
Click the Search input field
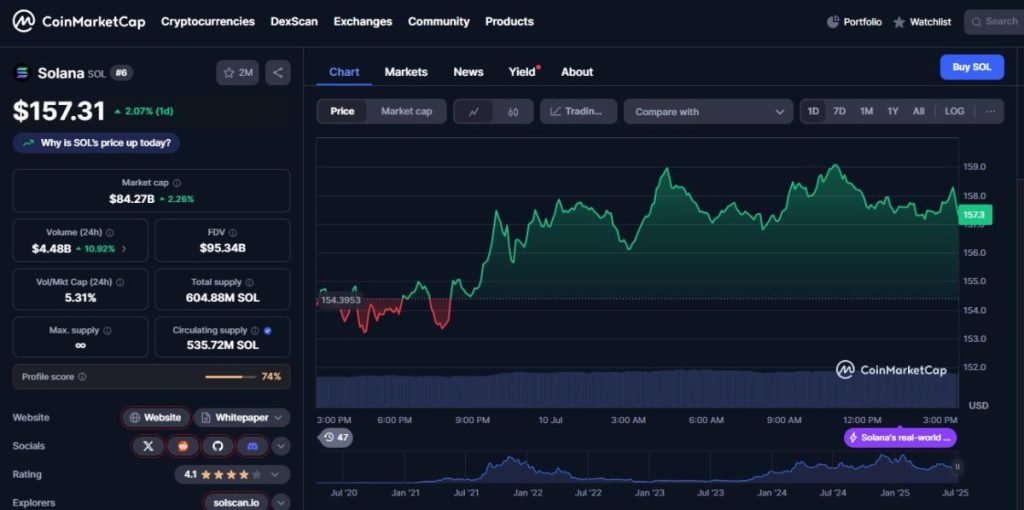coord(993,21)
